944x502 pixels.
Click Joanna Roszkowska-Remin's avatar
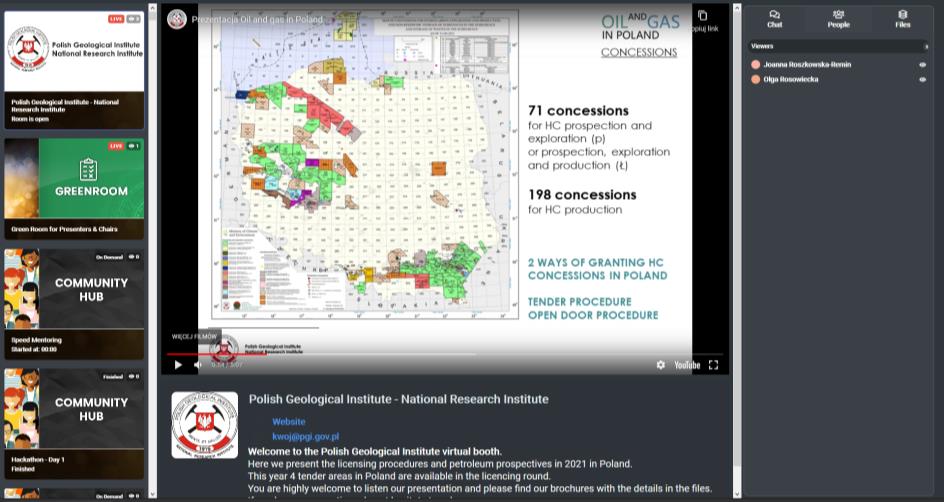pyautogui.click(x=756, y=64)
